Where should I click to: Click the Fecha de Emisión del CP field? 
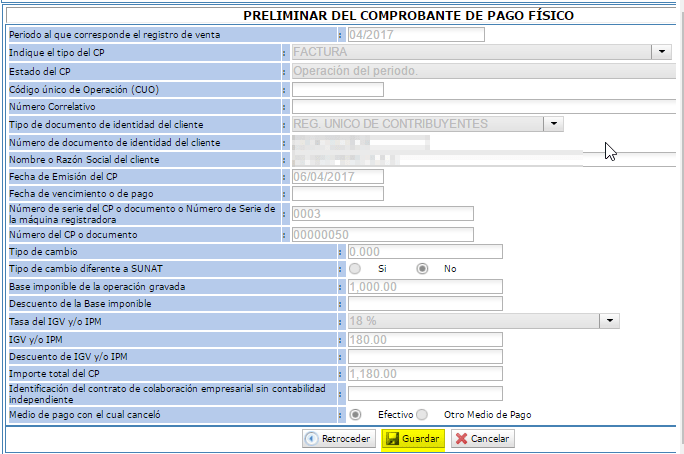[337, 177]
